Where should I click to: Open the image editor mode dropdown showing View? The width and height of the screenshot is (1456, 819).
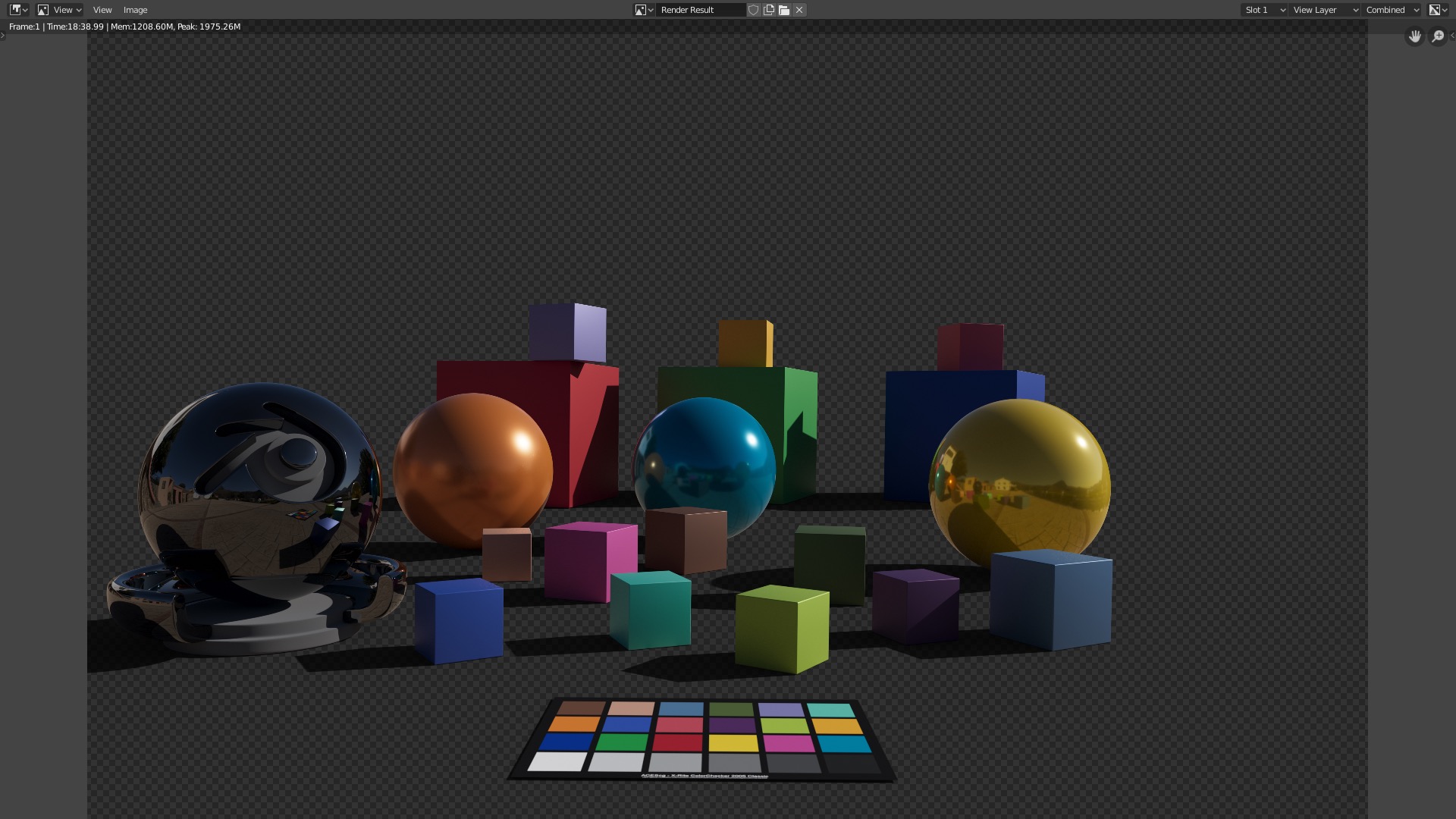pos(62,10)
